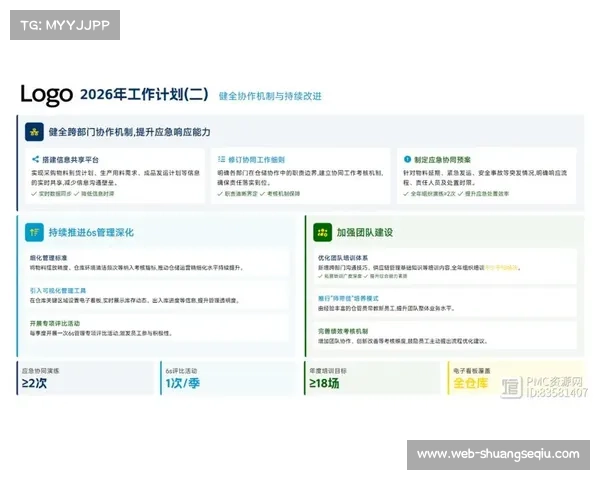Click the ≥18场 annual training value
Screen dimensions: 600x480
click(x=324, y=383)
